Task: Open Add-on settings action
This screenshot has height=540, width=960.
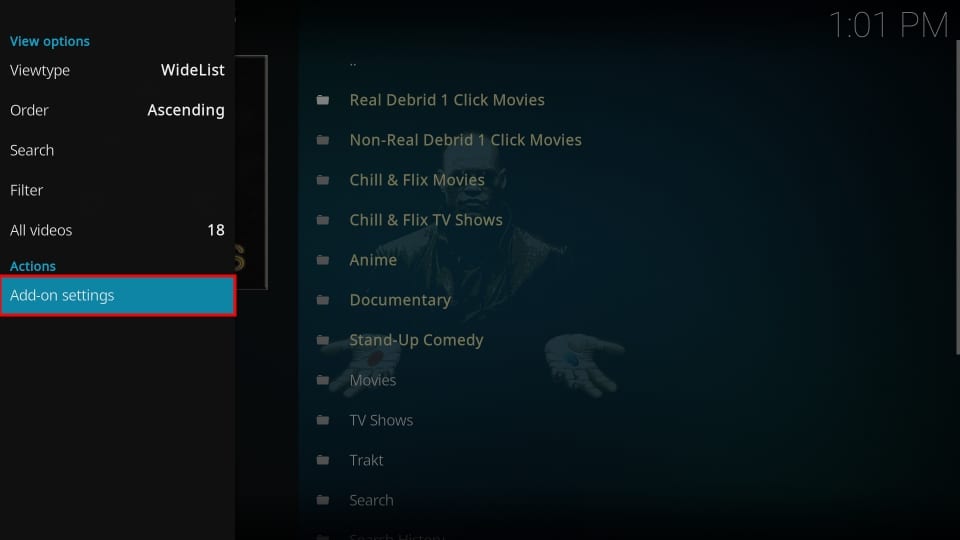Action: (x=118, y=296)
